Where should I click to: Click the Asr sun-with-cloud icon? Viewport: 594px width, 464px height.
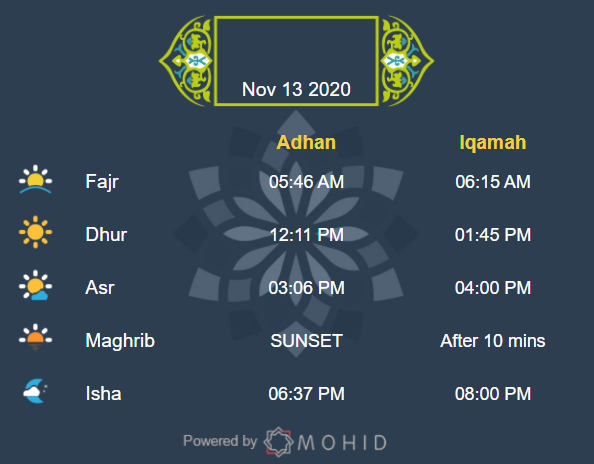click(35, 285)
